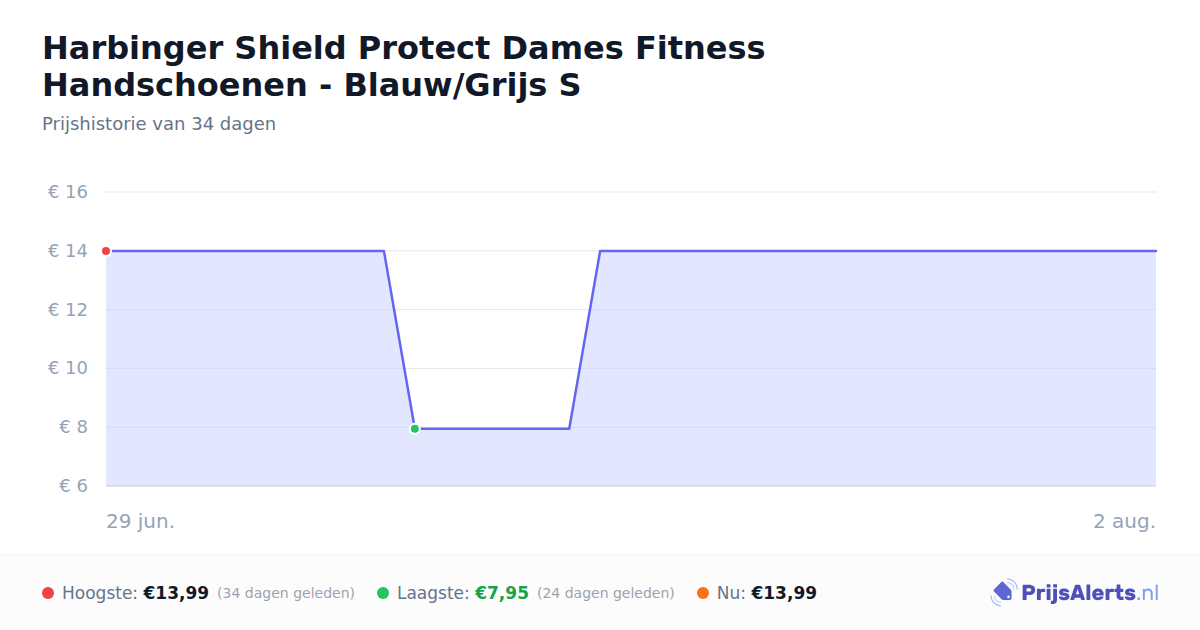
Task: Click the € 6 axis label
Action: click(x=74, y=486)
